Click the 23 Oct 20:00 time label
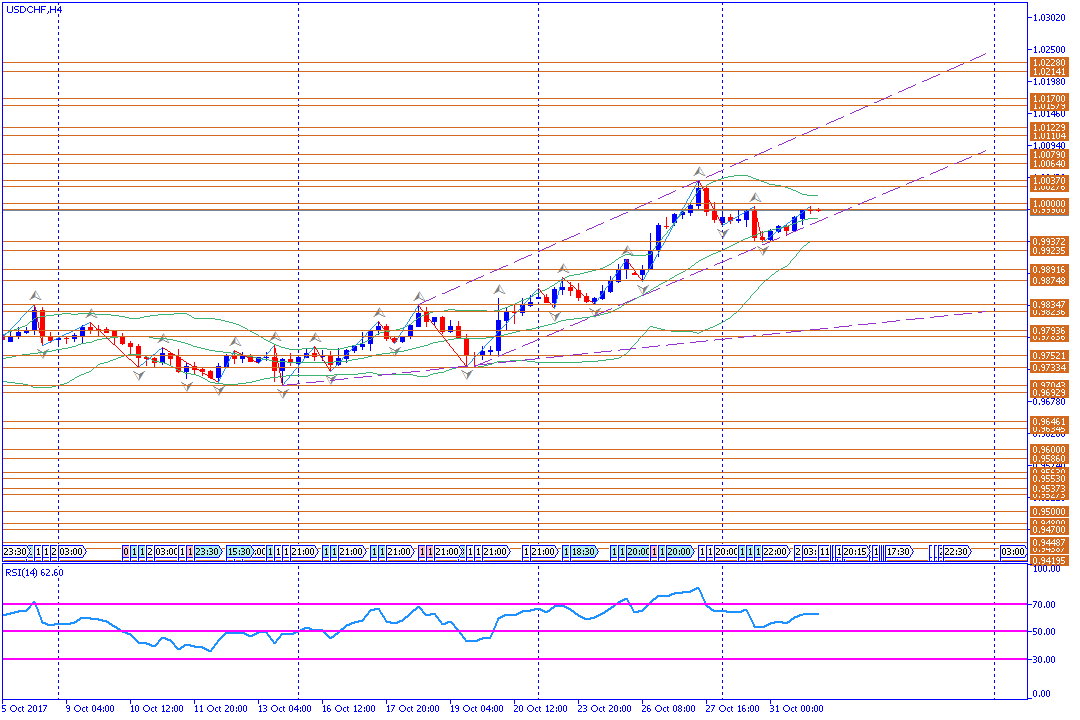 [x=605, y=709]
